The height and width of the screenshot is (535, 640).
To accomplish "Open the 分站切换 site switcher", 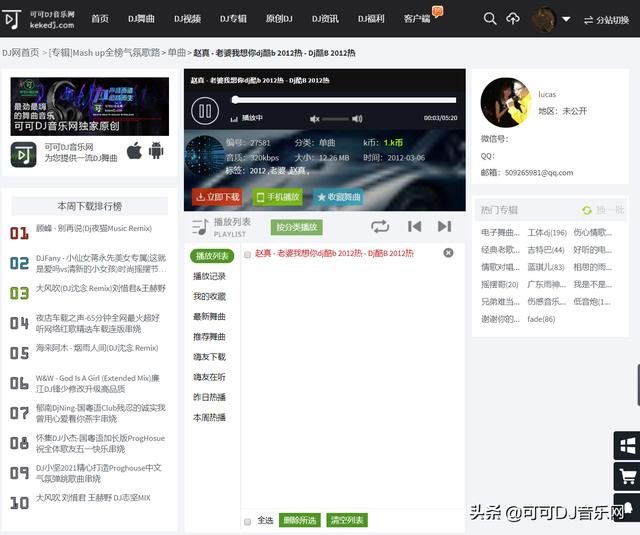I will click(607, 19).
